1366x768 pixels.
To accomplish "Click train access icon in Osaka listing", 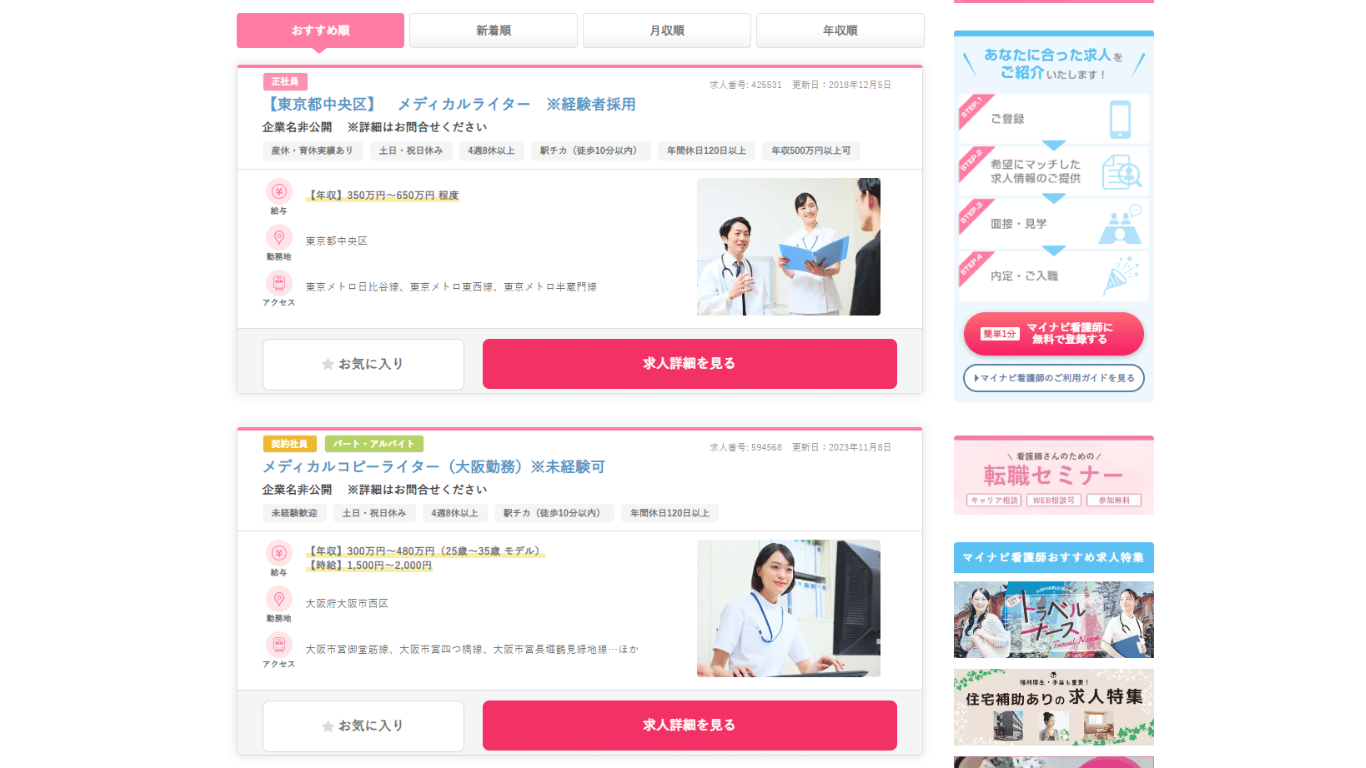I will click(x=279, y=645).
